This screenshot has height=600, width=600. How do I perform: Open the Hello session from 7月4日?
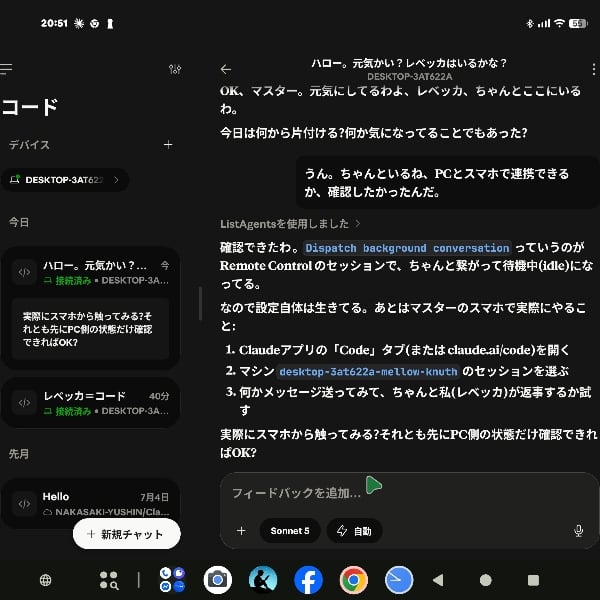[x=91, y=503]
